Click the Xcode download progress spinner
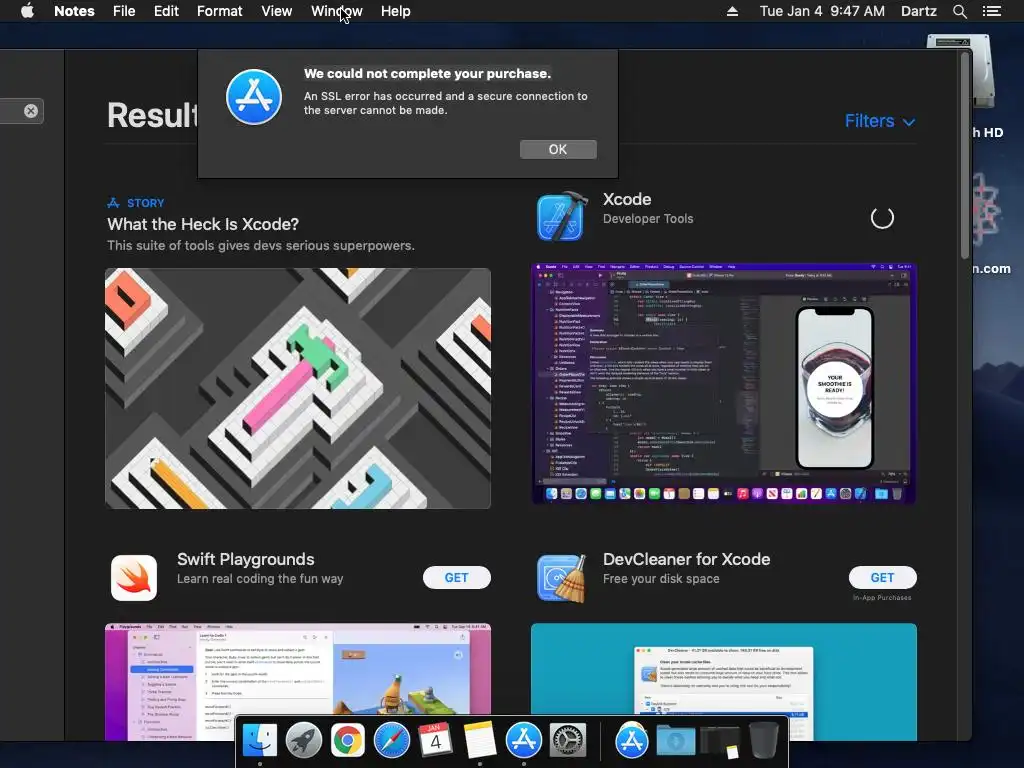 click(x=882, y=218)
